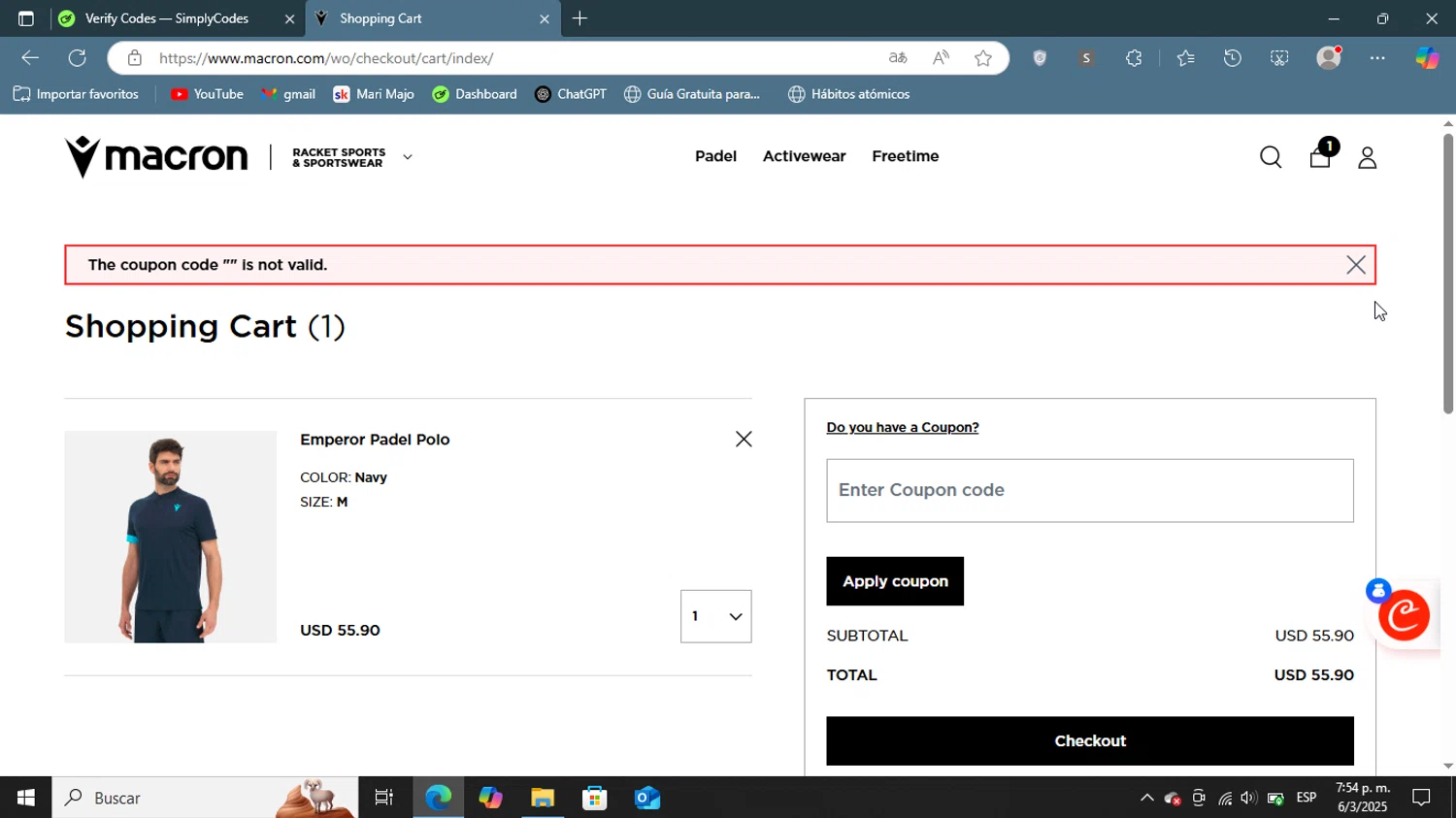The width and height of the screenshot is (1456, 818).
Task: Open the ChatGPT bookmark
Action: pos(571,94)
